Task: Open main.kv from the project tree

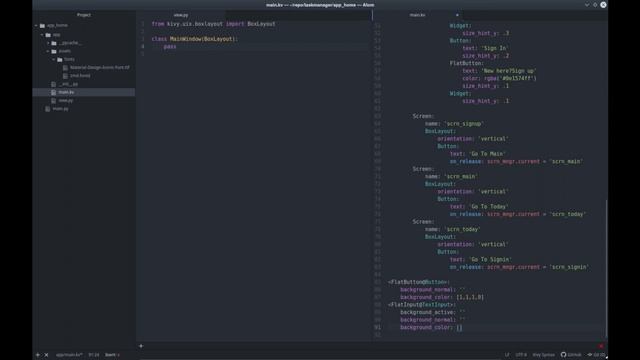Action: (x=66, y=92)
